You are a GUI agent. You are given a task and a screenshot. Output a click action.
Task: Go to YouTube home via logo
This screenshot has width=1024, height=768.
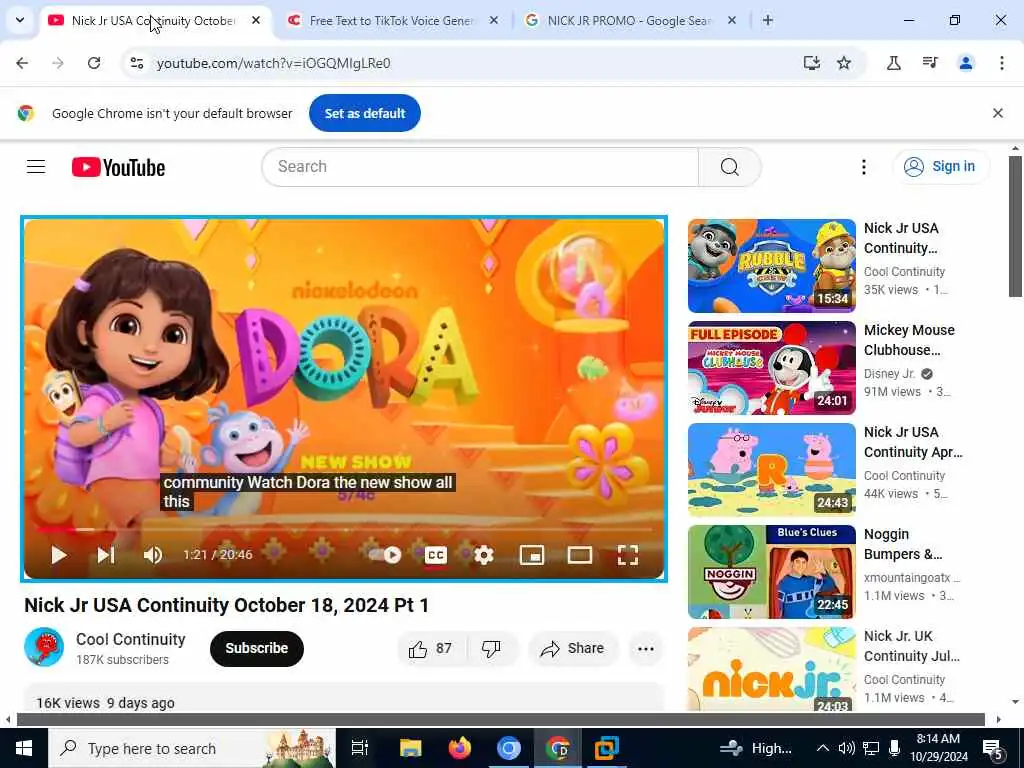point(118,167)
